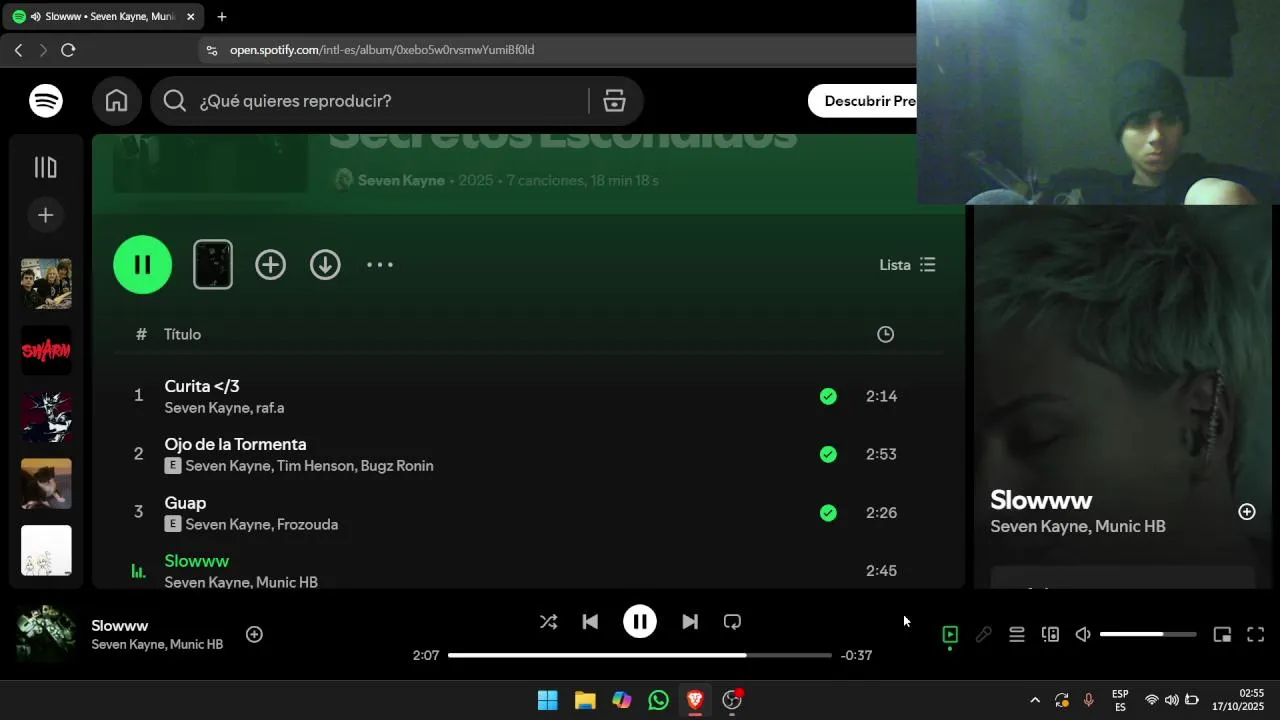Open Spotify home via the logo
Image resolution: width=1280 pixels, height=720 pixels.
pos(46,101)
